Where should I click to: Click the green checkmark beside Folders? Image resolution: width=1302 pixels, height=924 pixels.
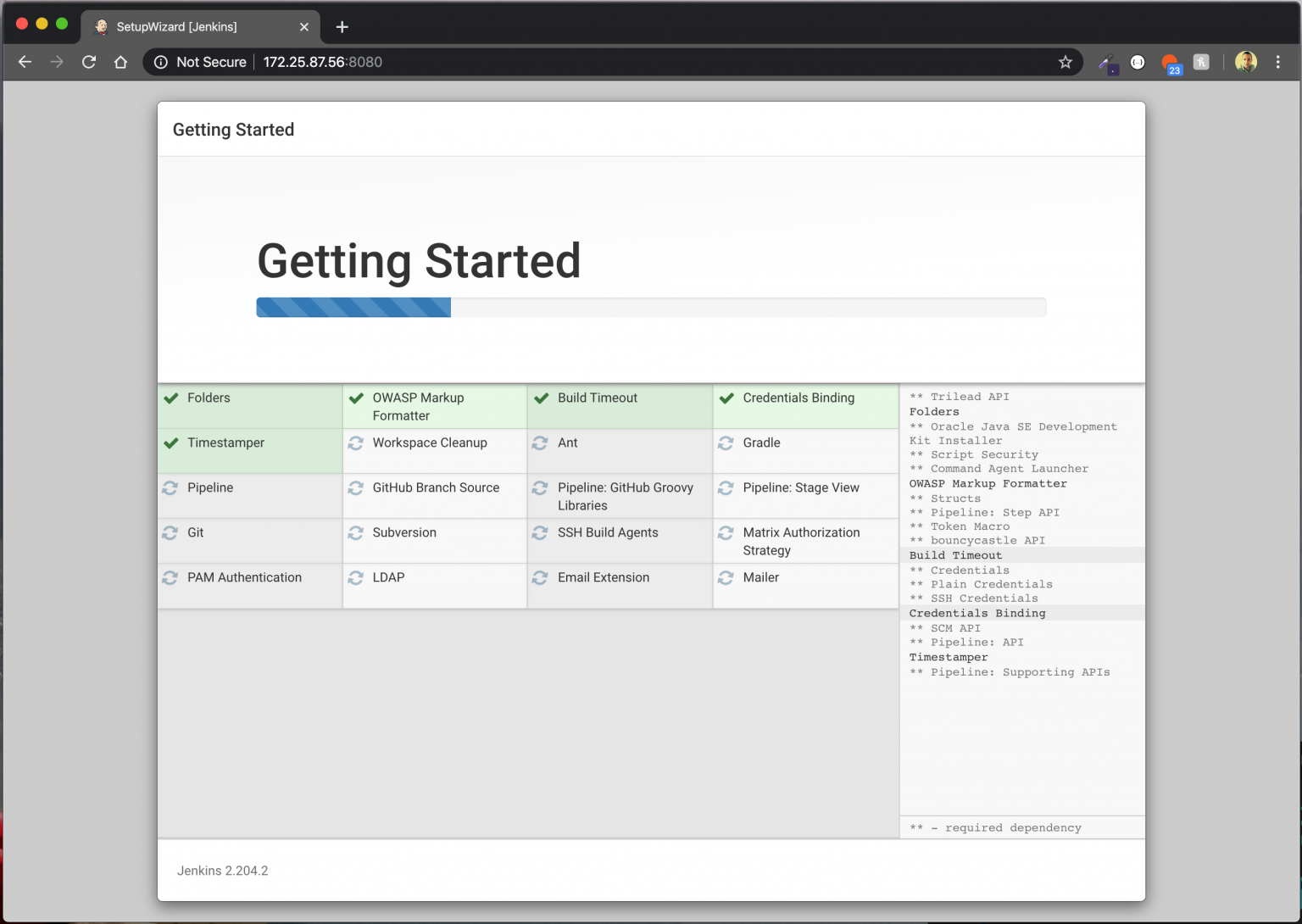(x=171, y=398)
